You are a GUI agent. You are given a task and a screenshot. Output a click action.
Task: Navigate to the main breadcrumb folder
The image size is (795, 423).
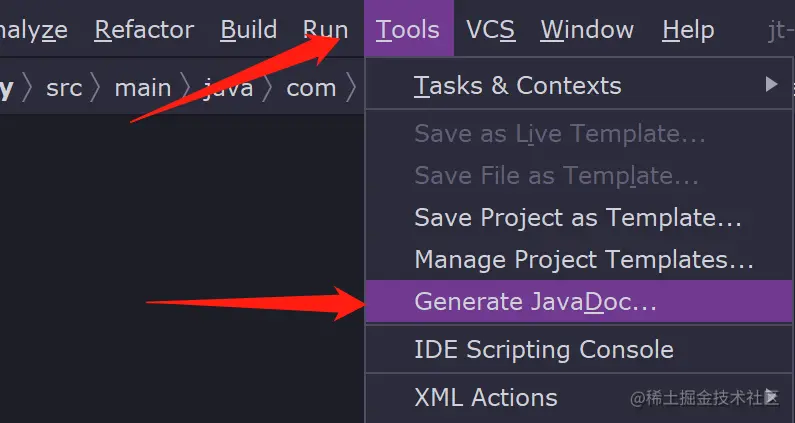tap(143, 88)
